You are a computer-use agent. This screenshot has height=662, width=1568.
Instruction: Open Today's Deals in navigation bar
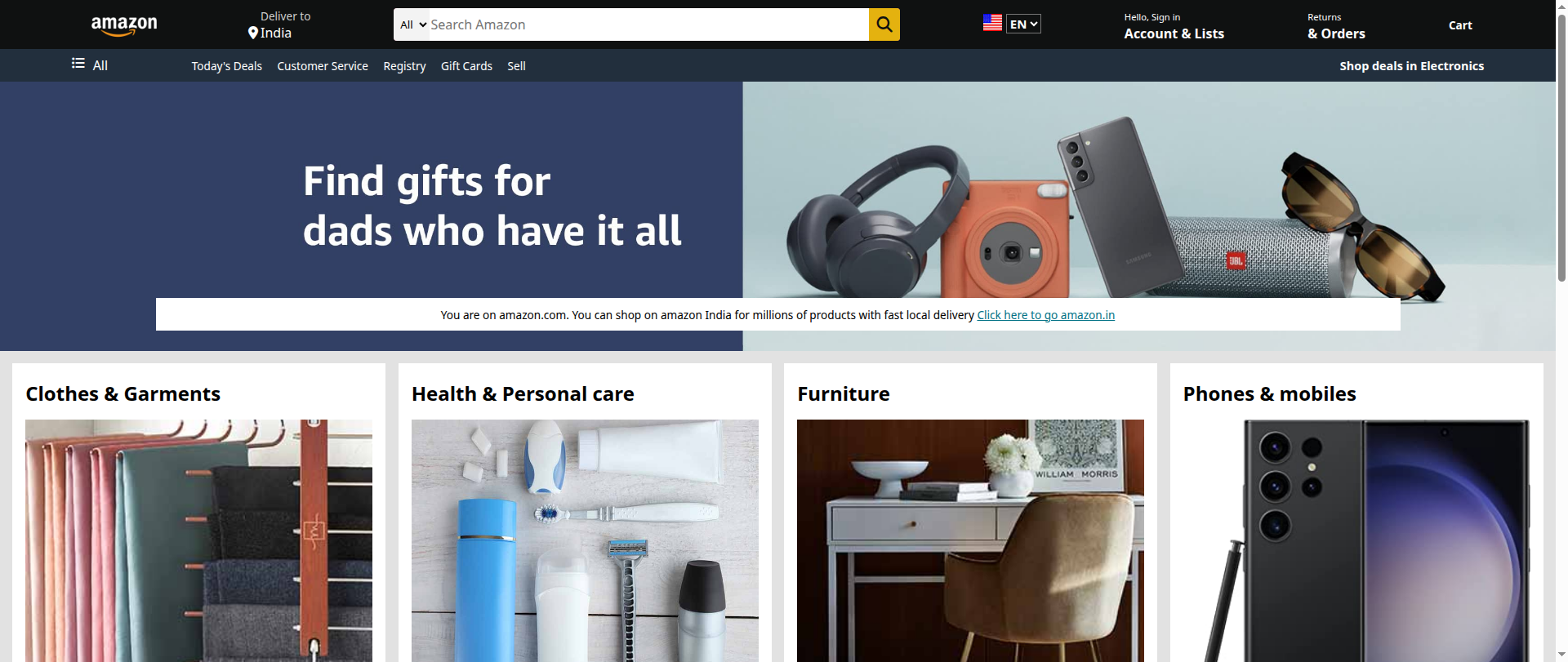coord(226,66)
